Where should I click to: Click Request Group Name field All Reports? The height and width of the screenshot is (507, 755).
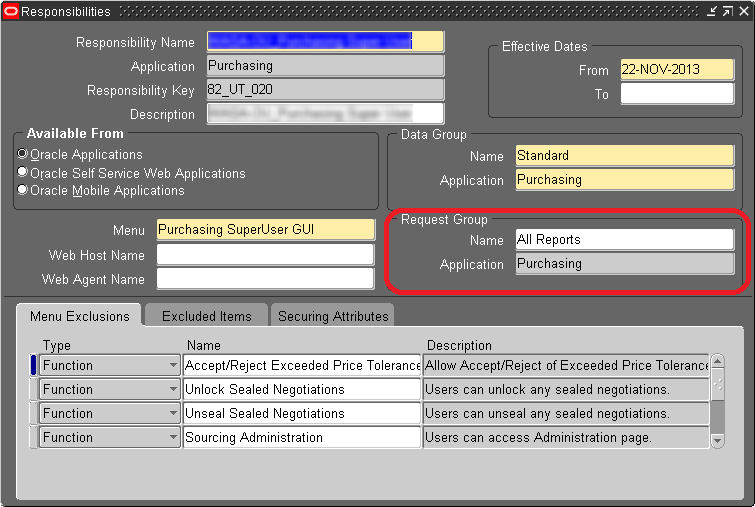pos(625,239)
